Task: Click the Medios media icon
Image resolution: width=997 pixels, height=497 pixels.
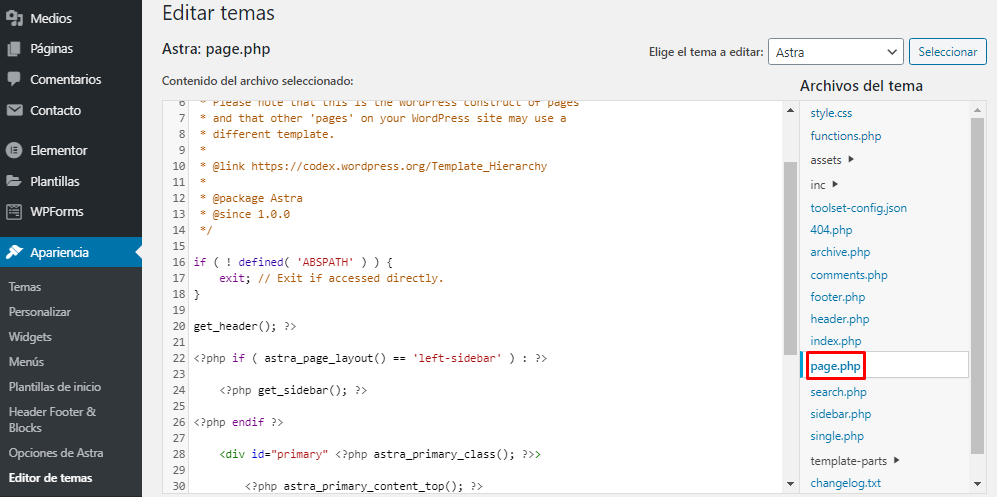Action: click(14, 17)
